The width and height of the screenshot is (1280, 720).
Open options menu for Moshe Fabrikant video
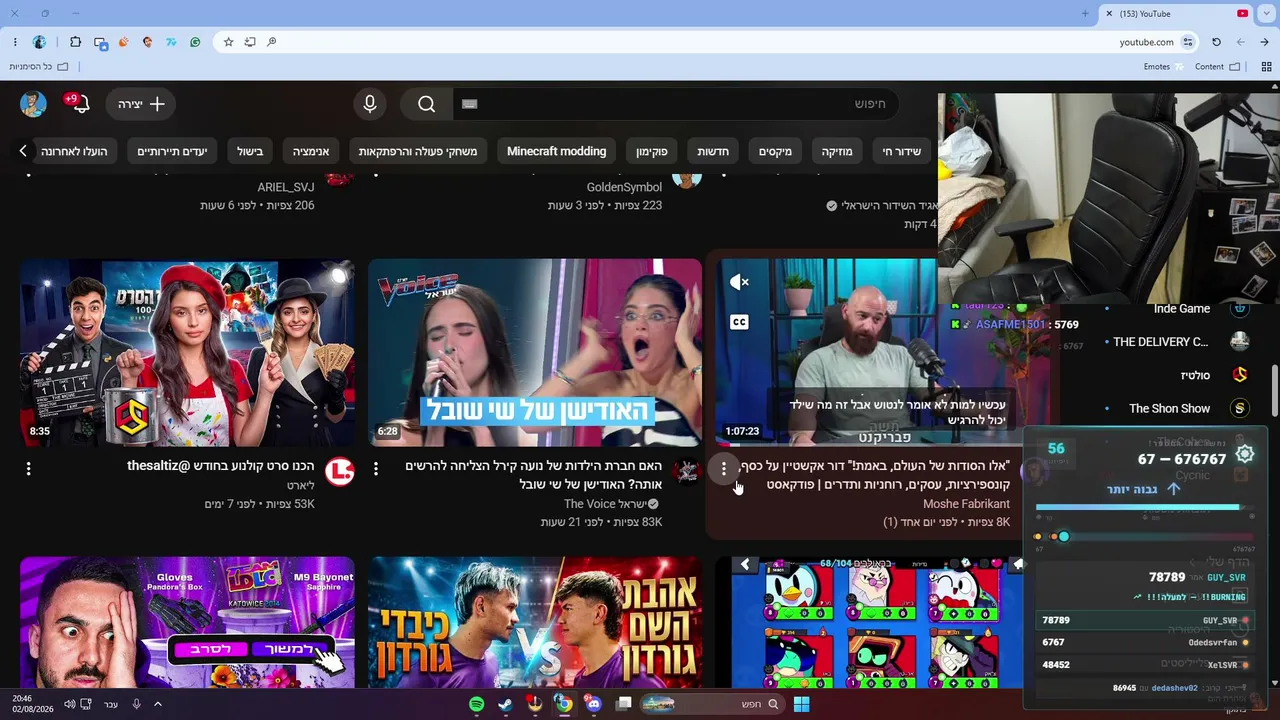724,469
